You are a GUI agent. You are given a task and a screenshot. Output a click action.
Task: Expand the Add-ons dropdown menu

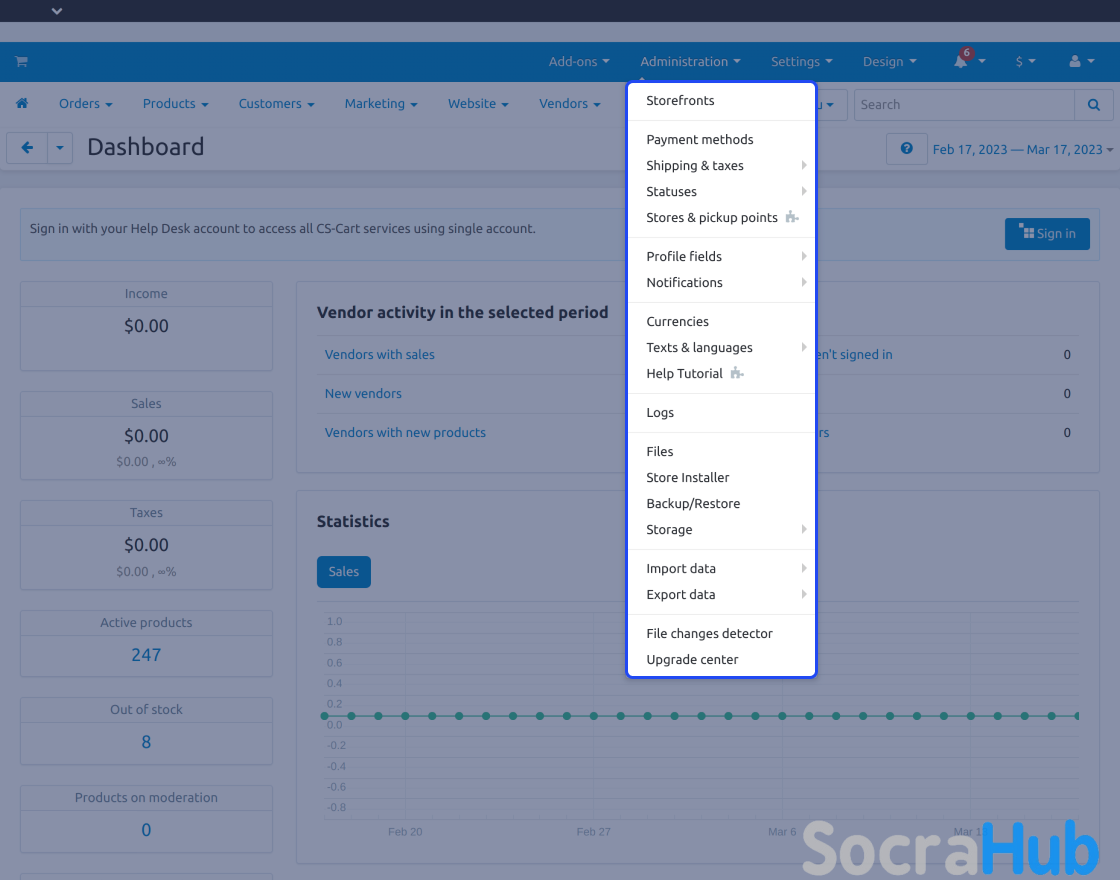pos(578,62)
